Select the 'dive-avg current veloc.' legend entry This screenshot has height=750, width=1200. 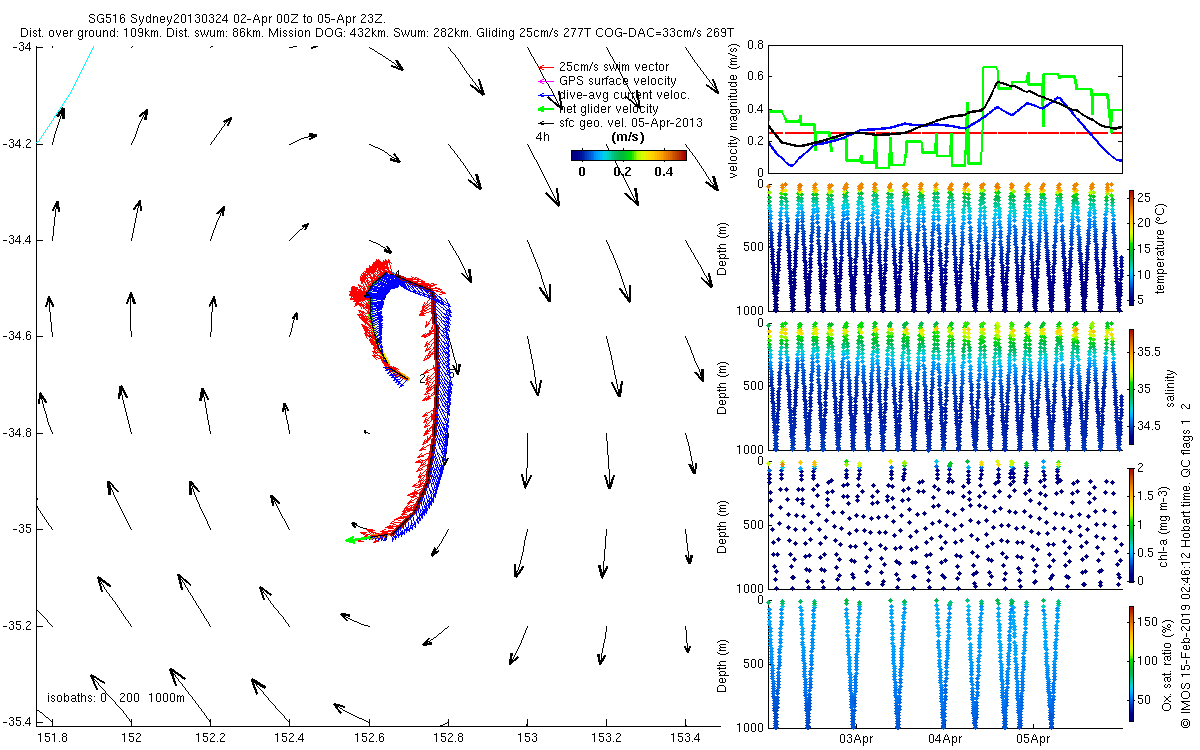click(x=625, y=95)
